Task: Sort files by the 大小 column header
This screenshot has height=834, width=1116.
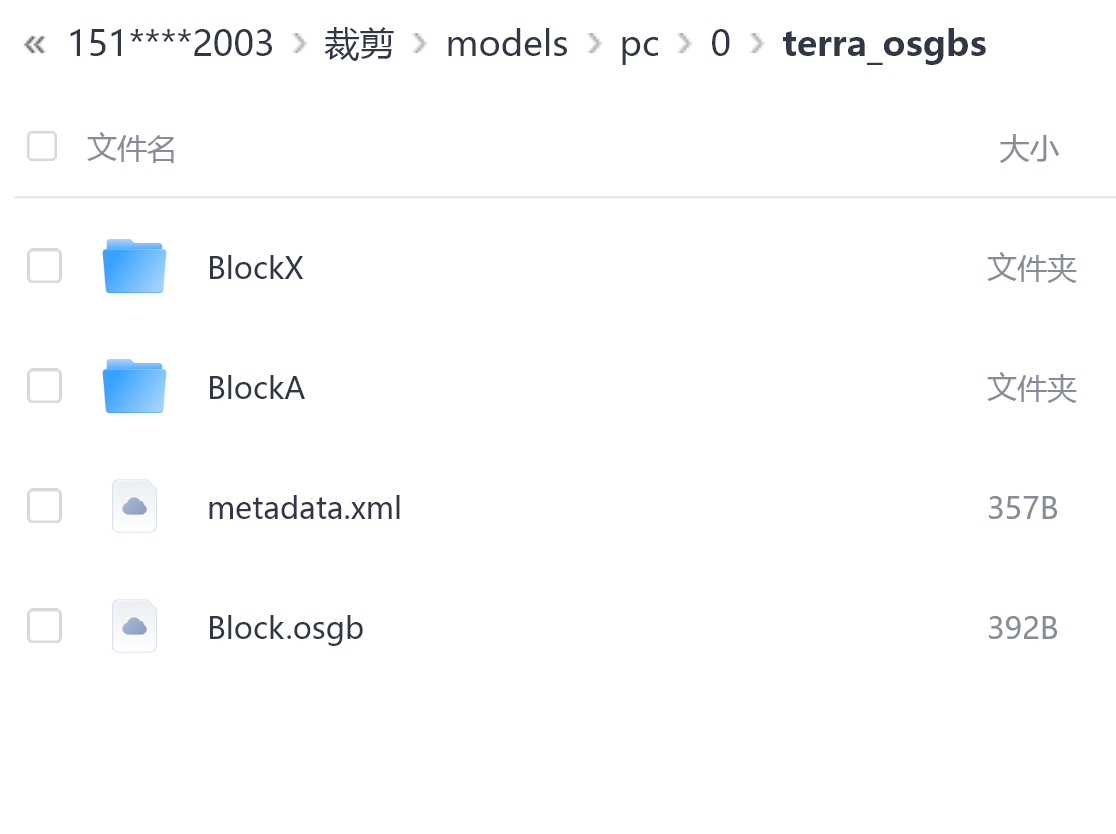Action: tap(1028, 149)
